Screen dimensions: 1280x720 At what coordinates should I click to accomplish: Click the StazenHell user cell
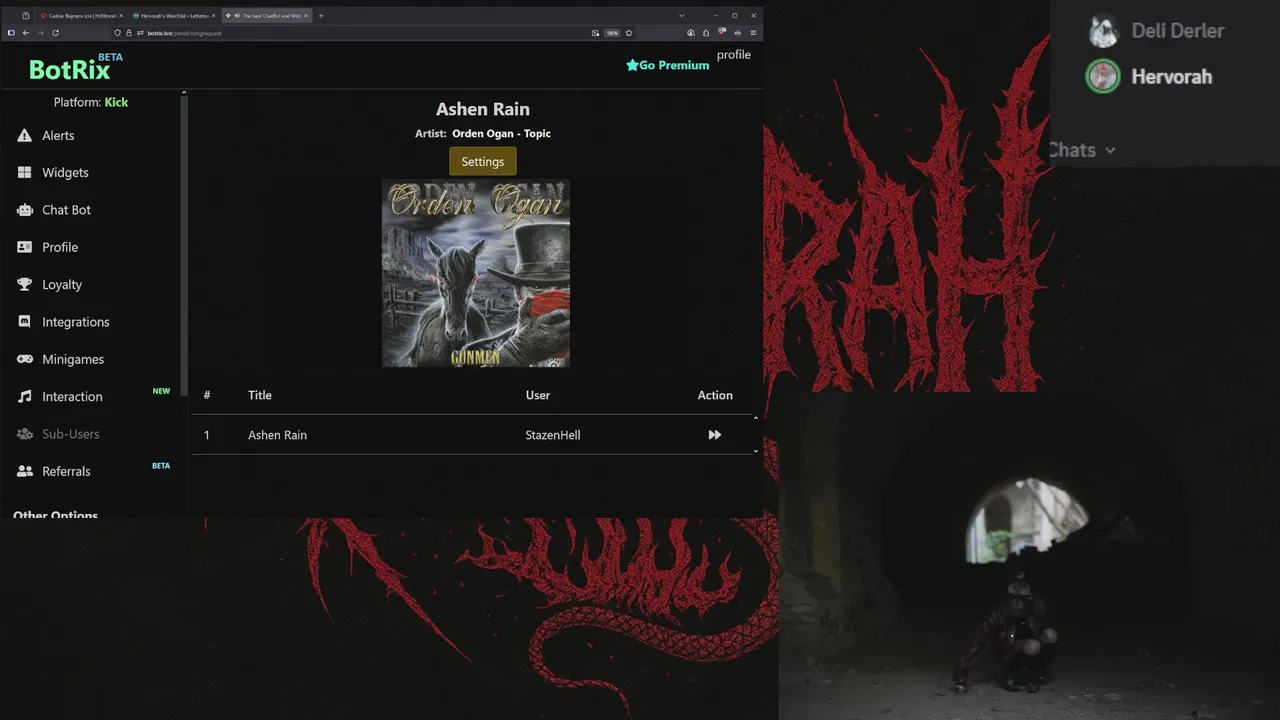pyautogui.click(x=553, y=435)
